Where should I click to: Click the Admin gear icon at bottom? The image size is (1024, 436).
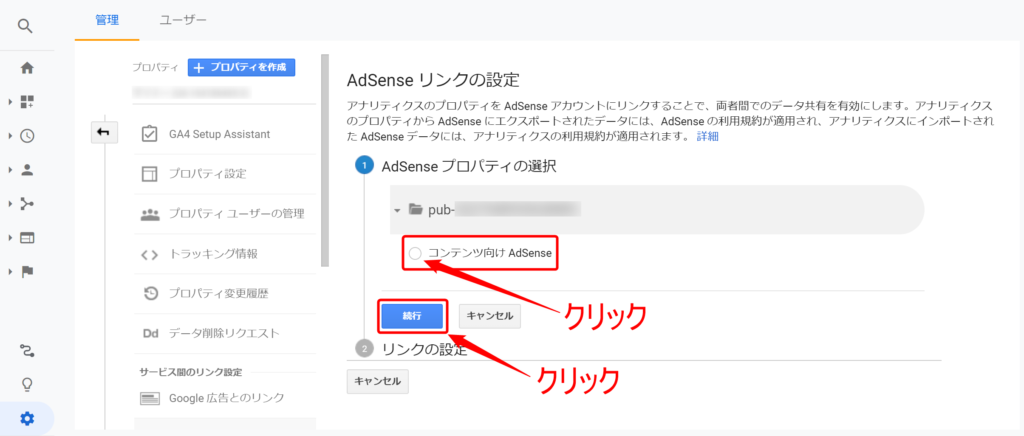[27, 419]
